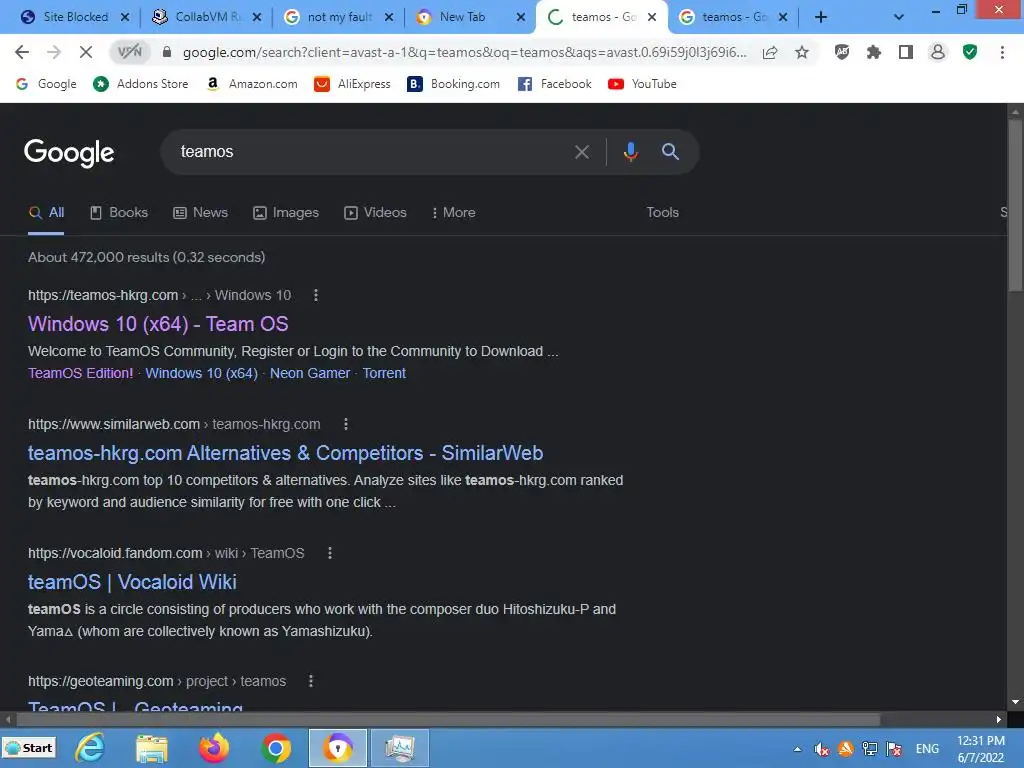Open options for similarweb.com result
Screen dimensions: 1024x768
tap(346, 424)
